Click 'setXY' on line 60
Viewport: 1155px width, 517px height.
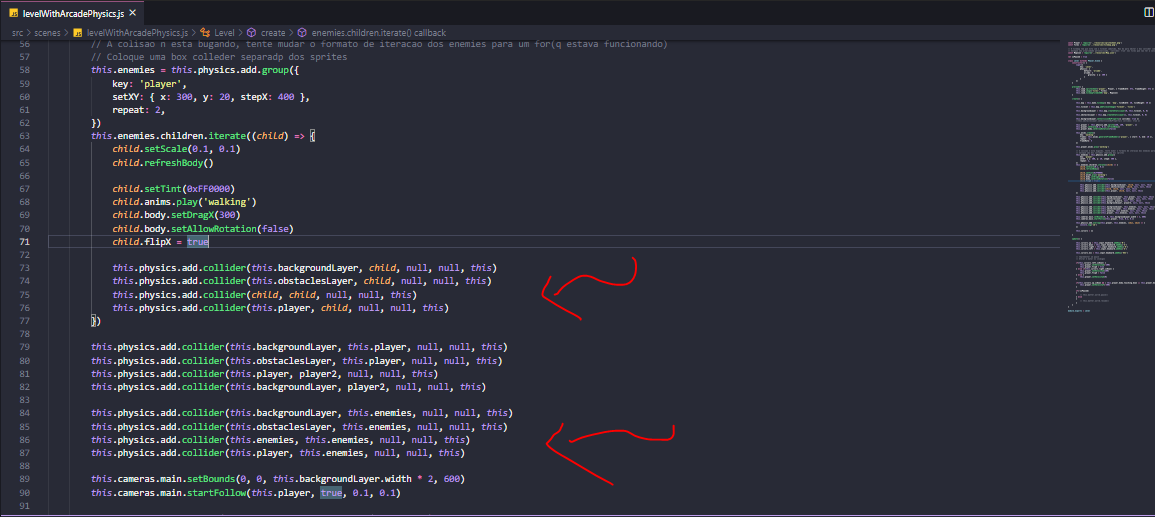pos(126,96)
